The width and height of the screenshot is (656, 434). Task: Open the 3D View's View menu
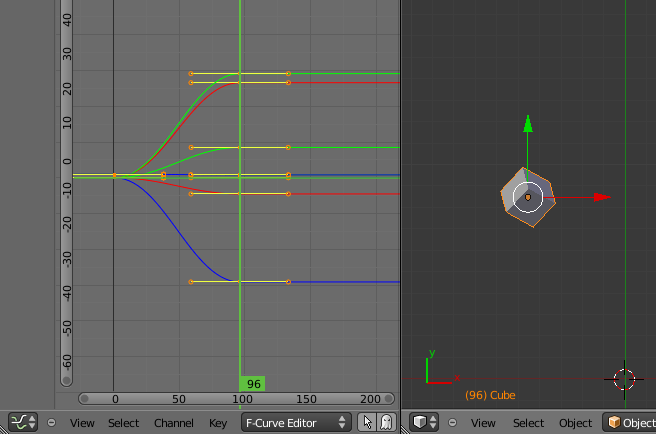(x=483, y=423)
